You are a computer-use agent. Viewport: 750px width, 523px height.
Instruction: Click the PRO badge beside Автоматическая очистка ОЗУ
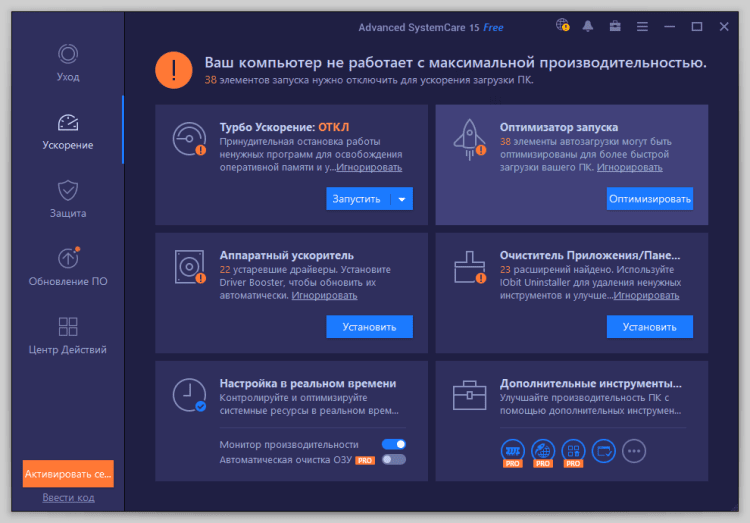click(365, 460)
